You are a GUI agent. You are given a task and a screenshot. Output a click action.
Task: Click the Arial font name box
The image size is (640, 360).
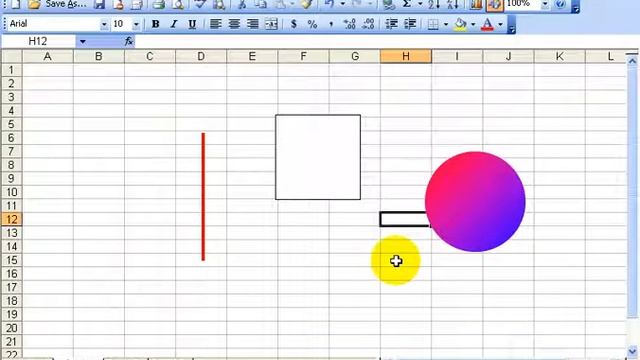(54, 24)
